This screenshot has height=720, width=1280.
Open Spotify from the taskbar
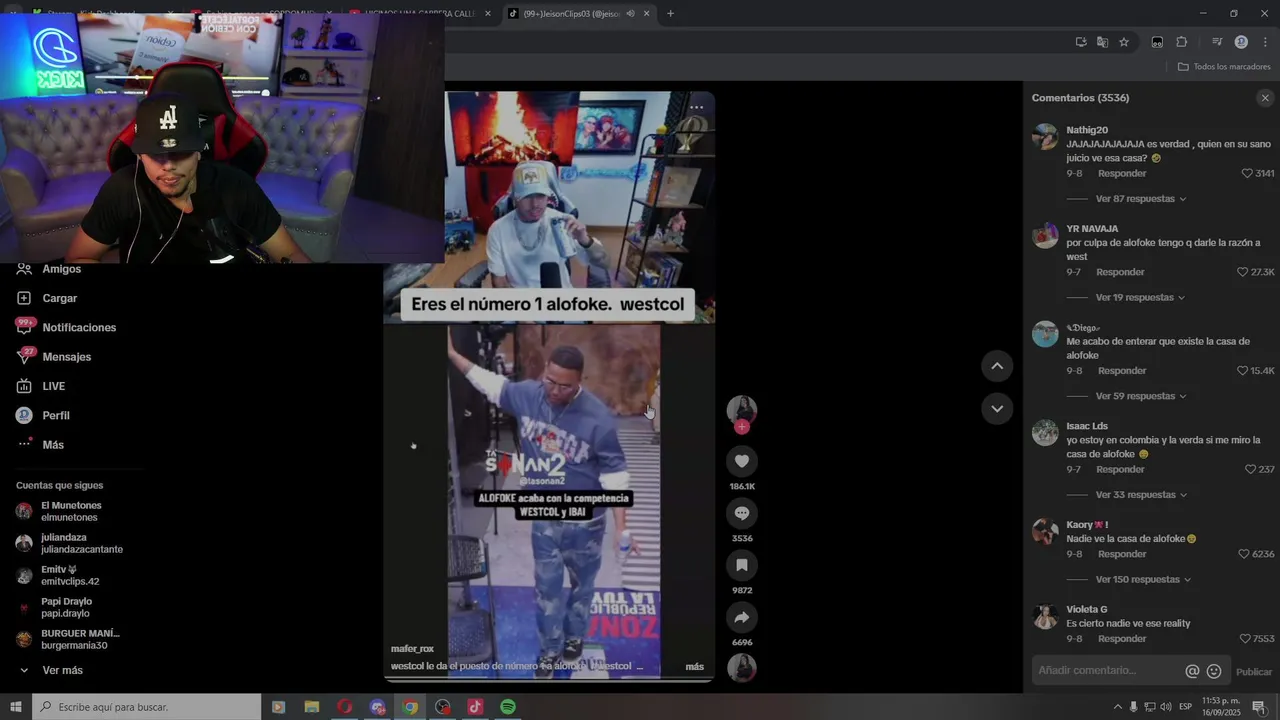tap(508, 707)
